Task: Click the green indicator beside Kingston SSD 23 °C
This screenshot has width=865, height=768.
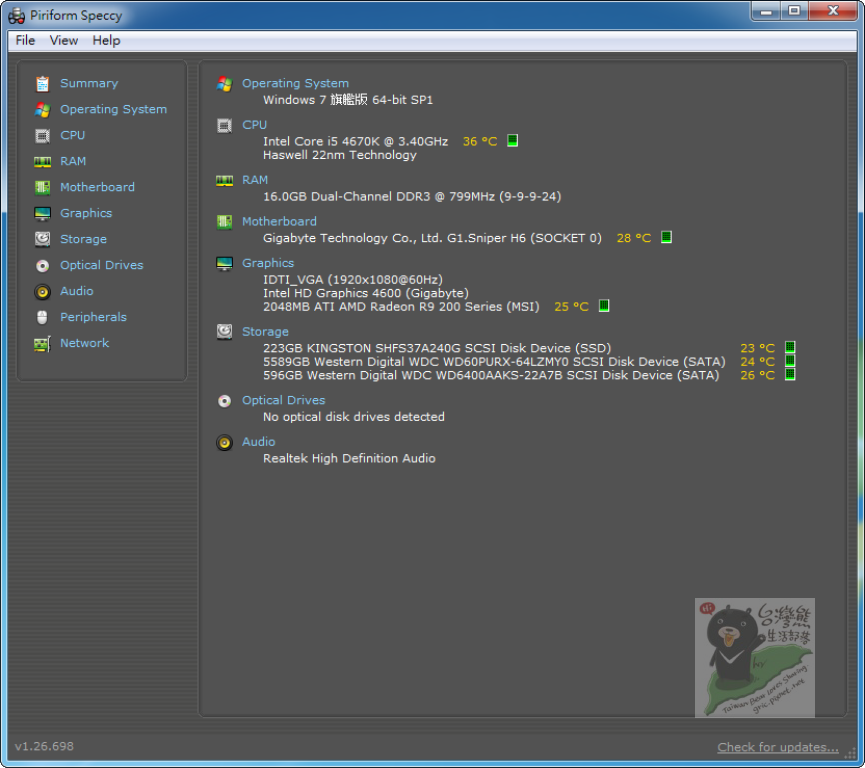Action: [790, 347]
